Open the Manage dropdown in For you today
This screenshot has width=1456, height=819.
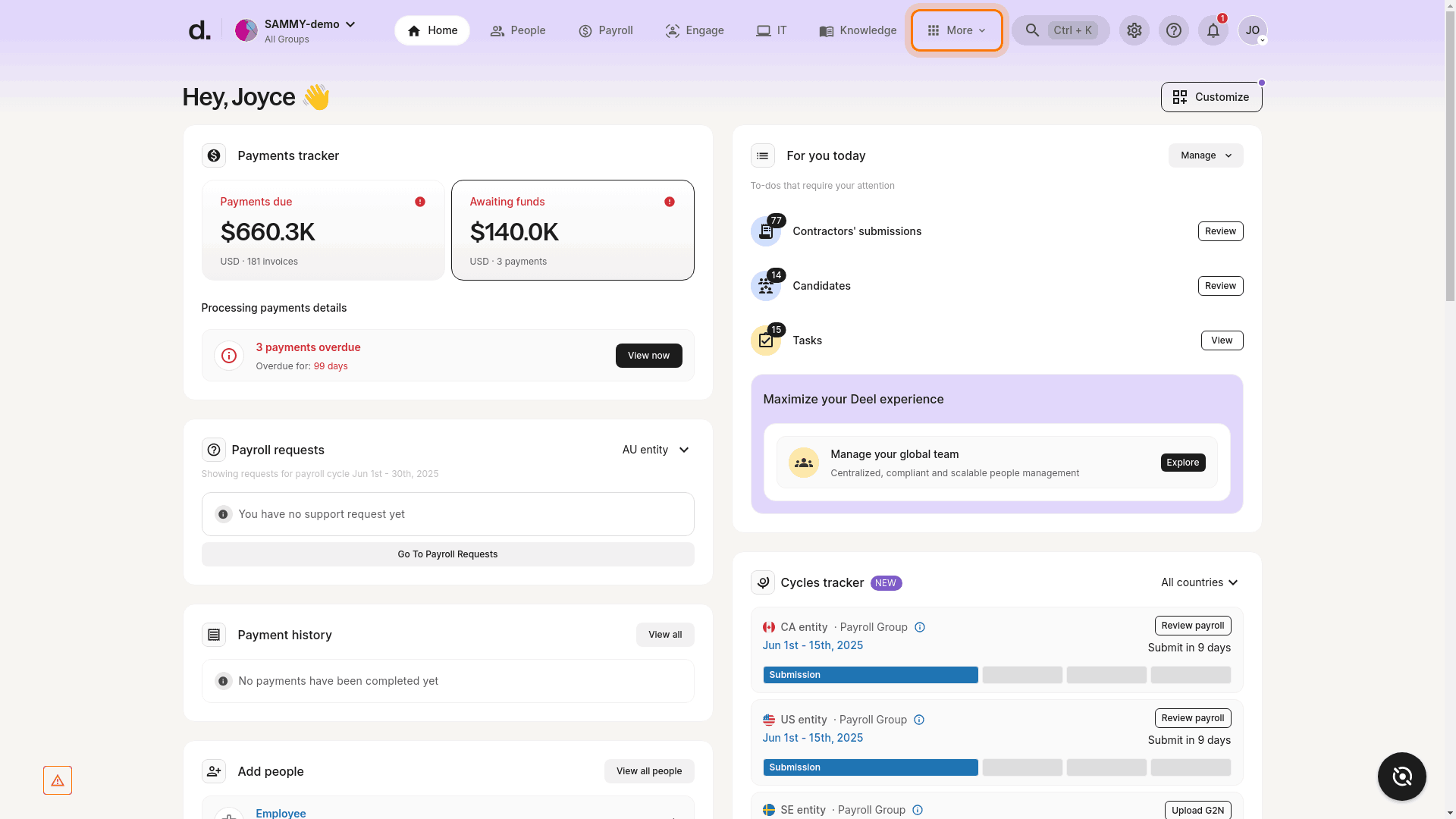click(x=1205, y=155)
